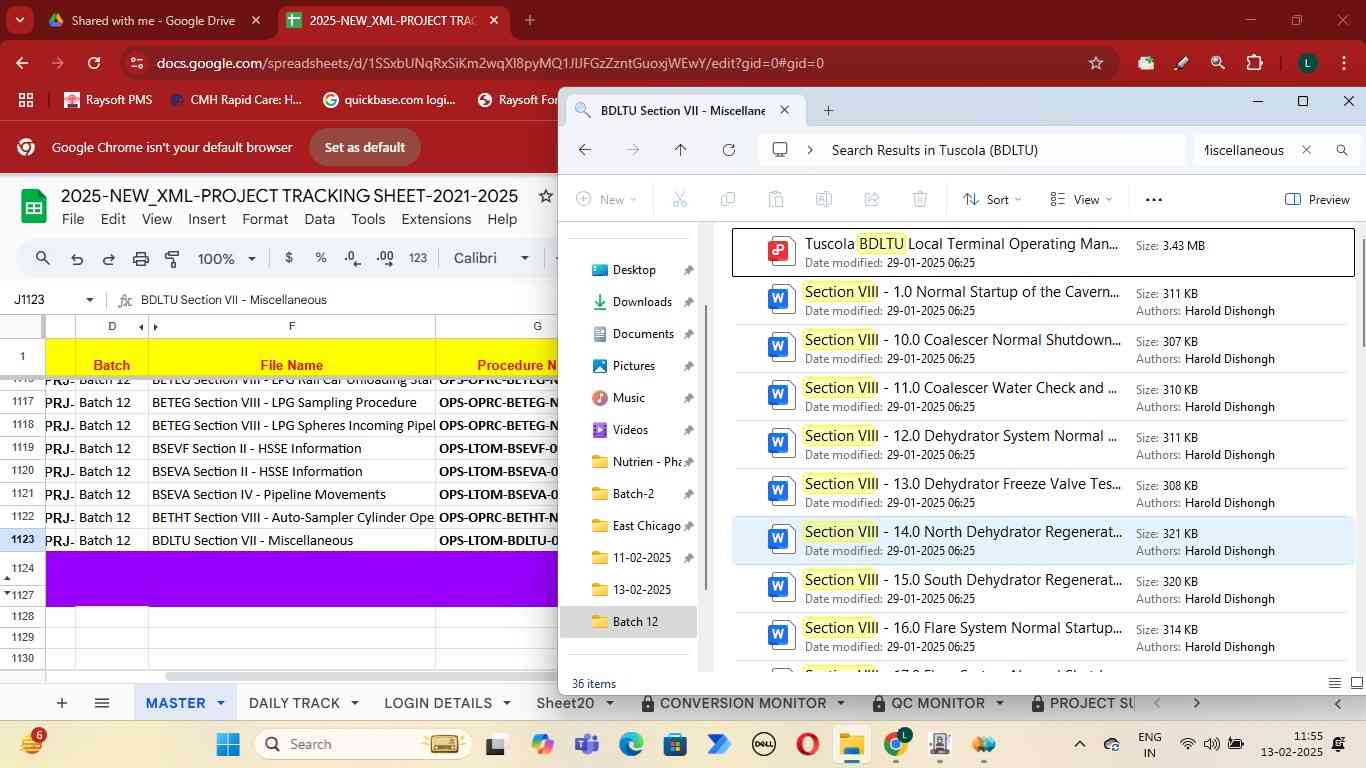Format as currency with dollar icon
The height and width of the screenshot is (768, 1366).
(x=289, y=258)
